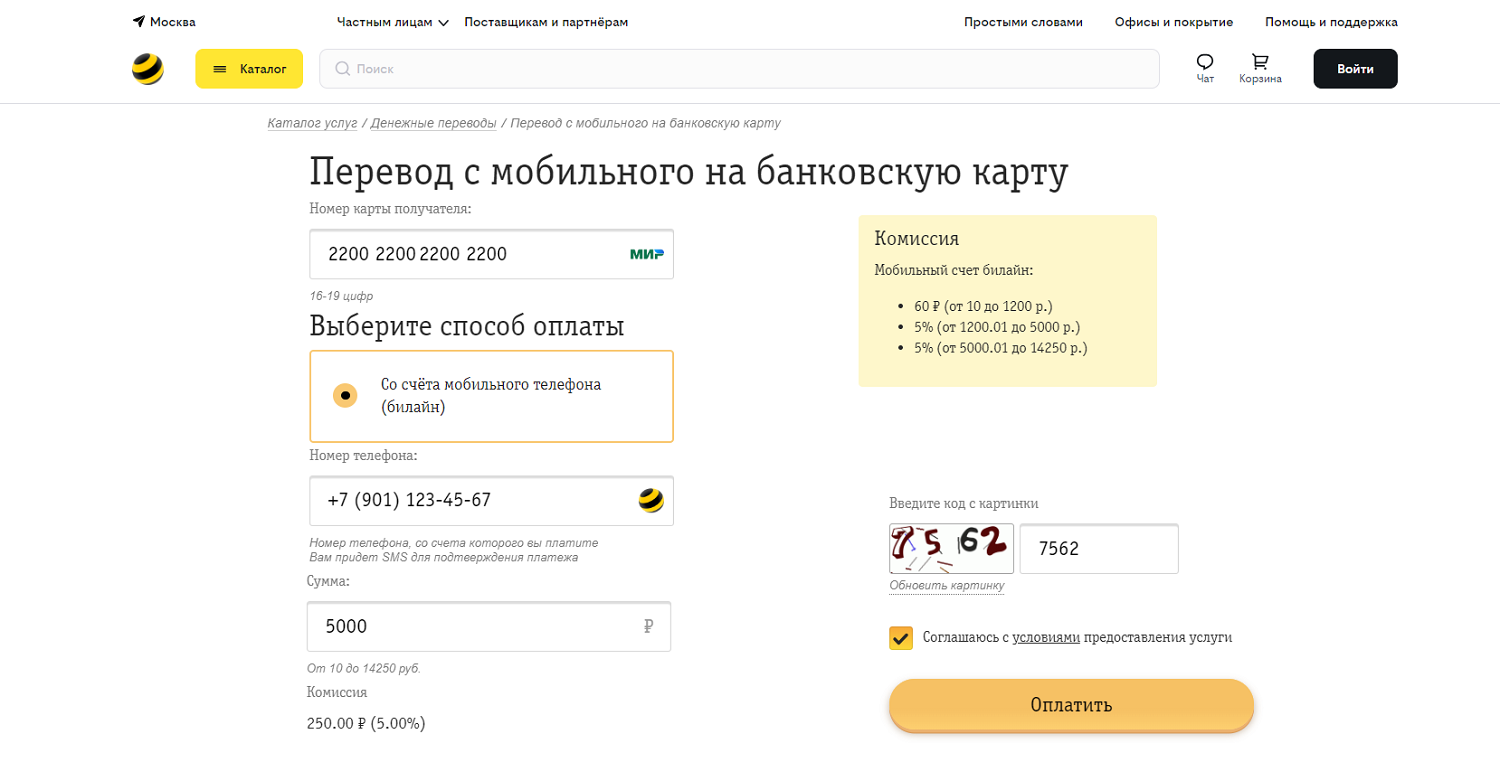Open the Чат chat icon
1500x781 pixels.
tap(1205, 68)
